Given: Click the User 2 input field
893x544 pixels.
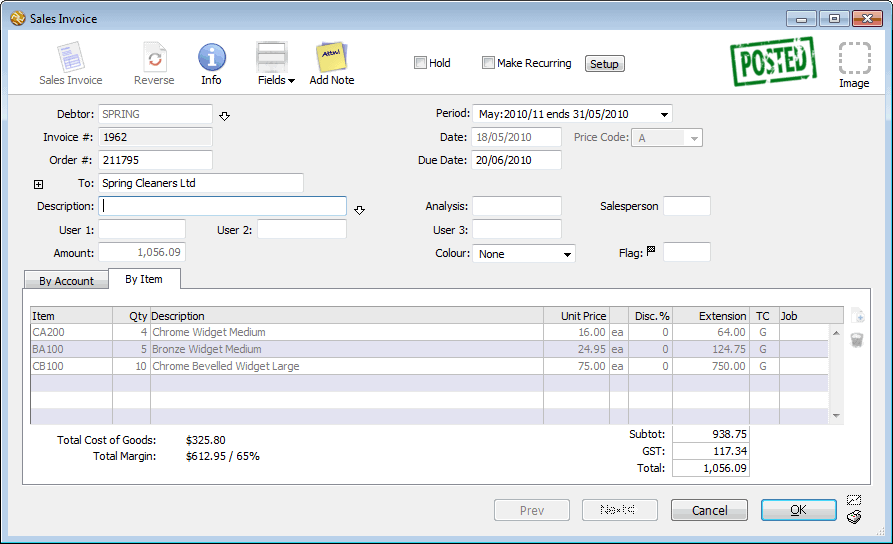Looking at the screenshot, I should tap(302, 229).
